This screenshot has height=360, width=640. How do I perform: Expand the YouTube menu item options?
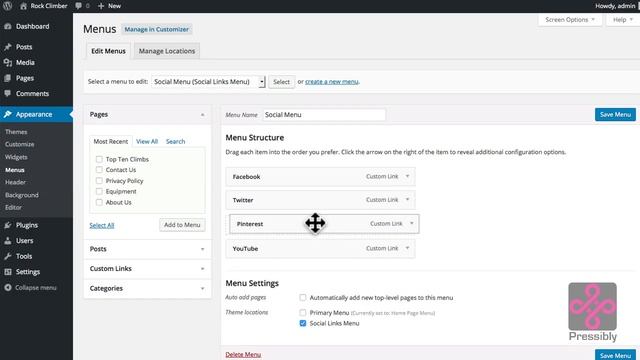[x=407, y=248]
